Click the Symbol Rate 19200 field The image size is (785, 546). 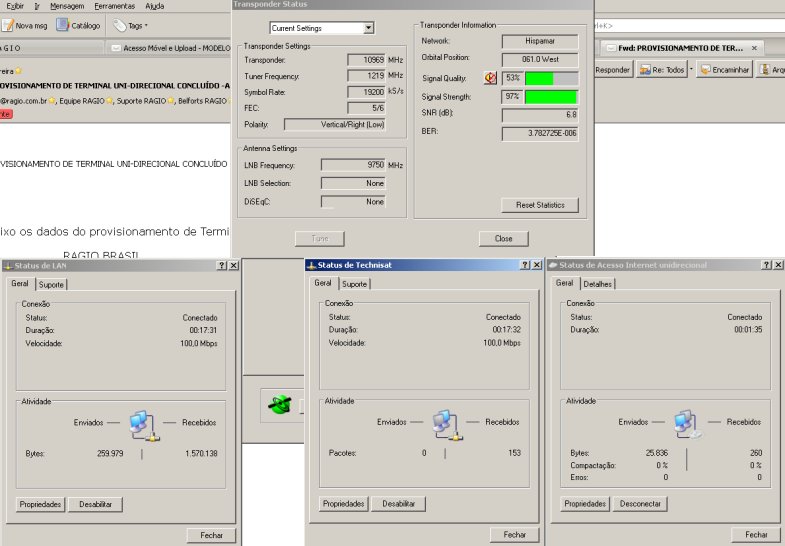(x=366, y=92)
